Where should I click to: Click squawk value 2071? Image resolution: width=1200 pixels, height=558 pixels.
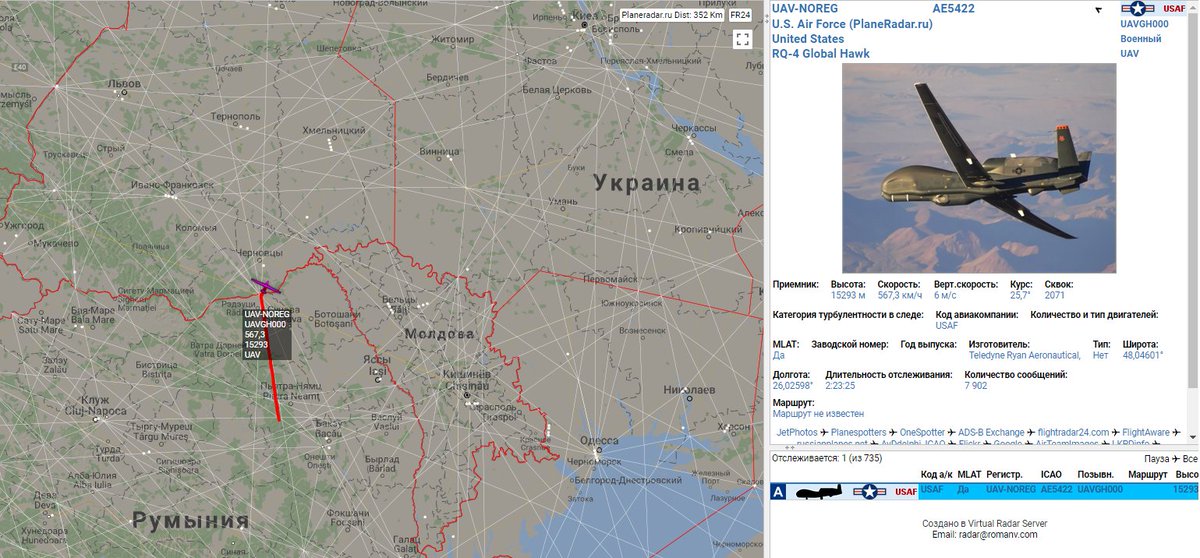coord(1055,295)
